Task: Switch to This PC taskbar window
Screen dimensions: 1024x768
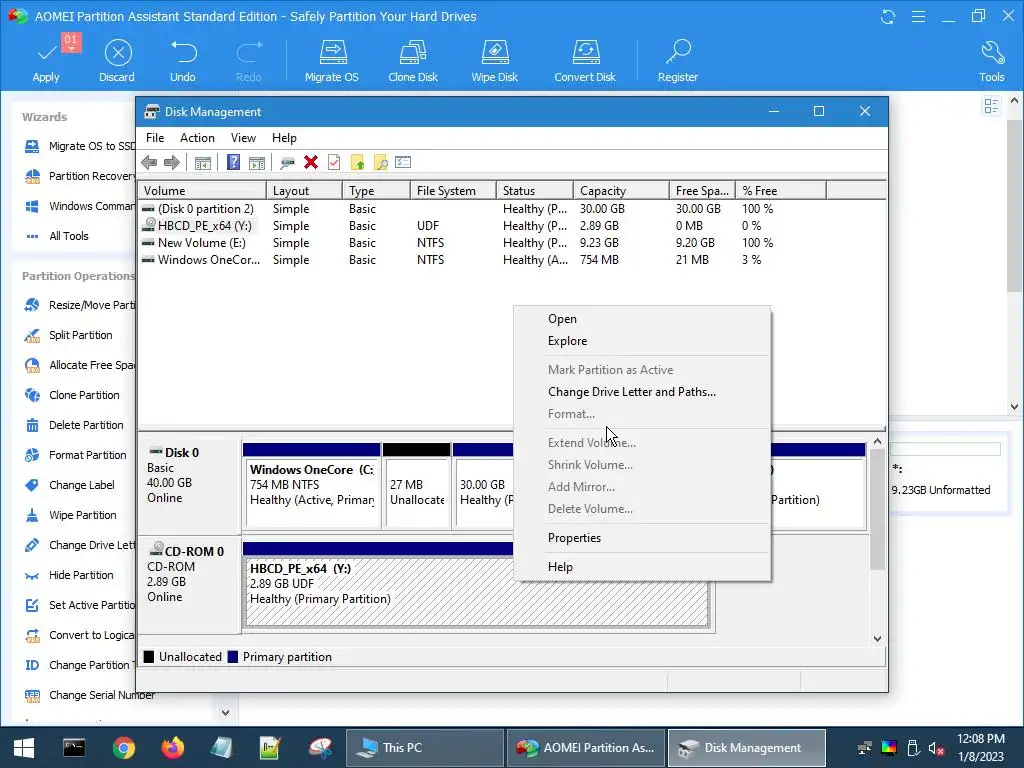Action: point(424,748)
